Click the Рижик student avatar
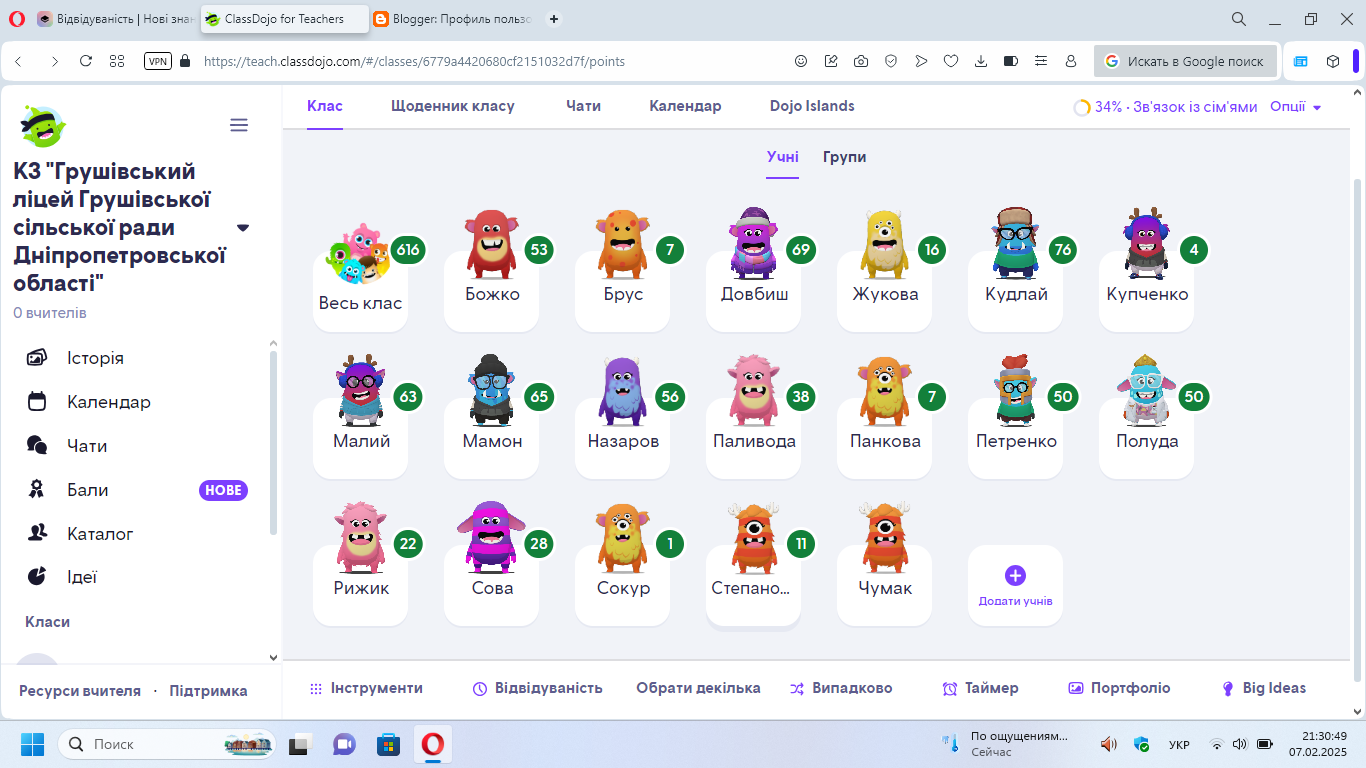 [360, 538]
